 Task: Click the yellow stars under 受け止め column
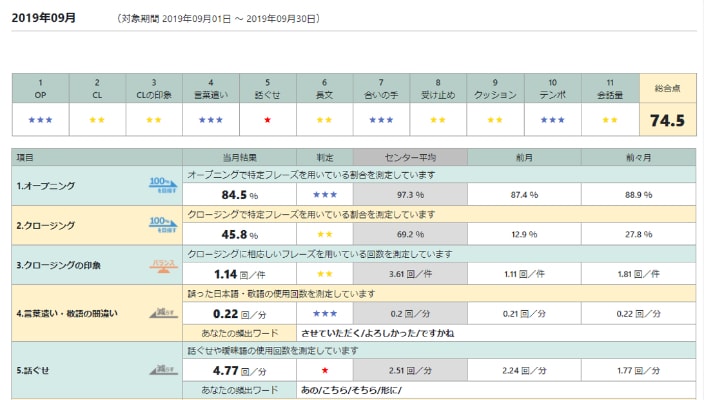(438, 120)
